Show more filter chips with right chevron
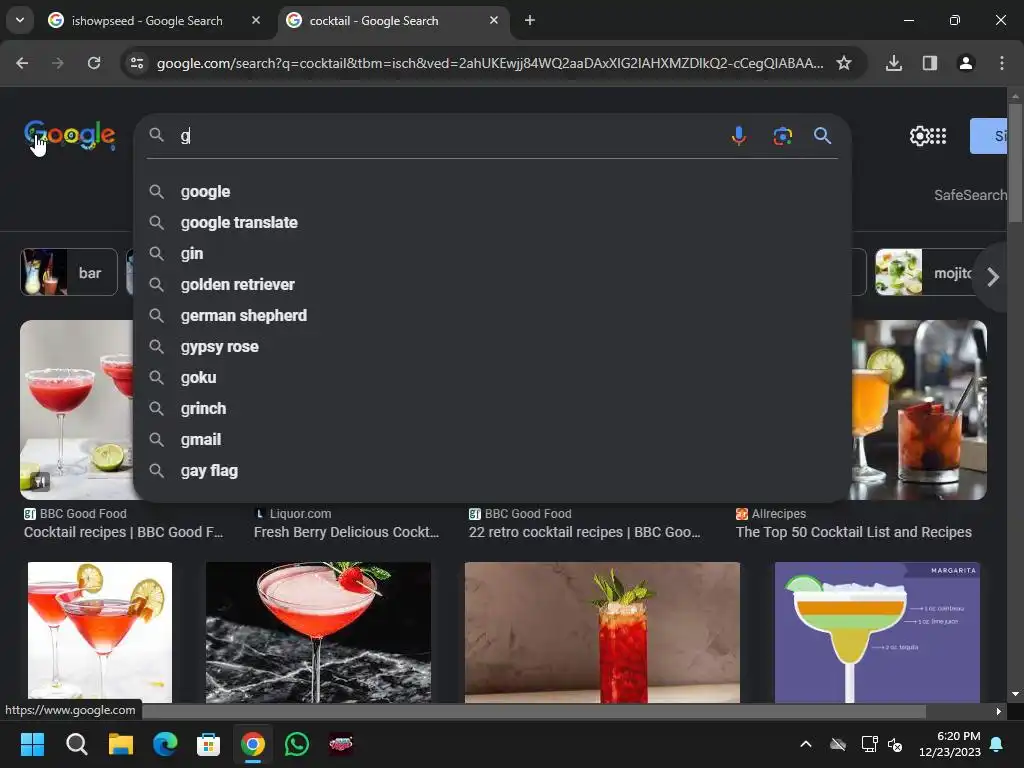 [x=993, y=277]
